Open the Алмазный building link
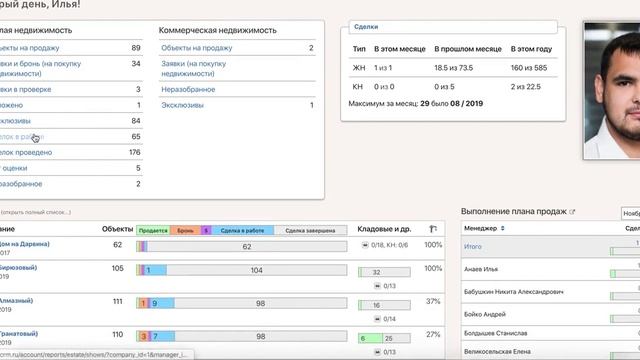Image resolution: width=640 pixels, height=360 pixels. click(16, 301)
